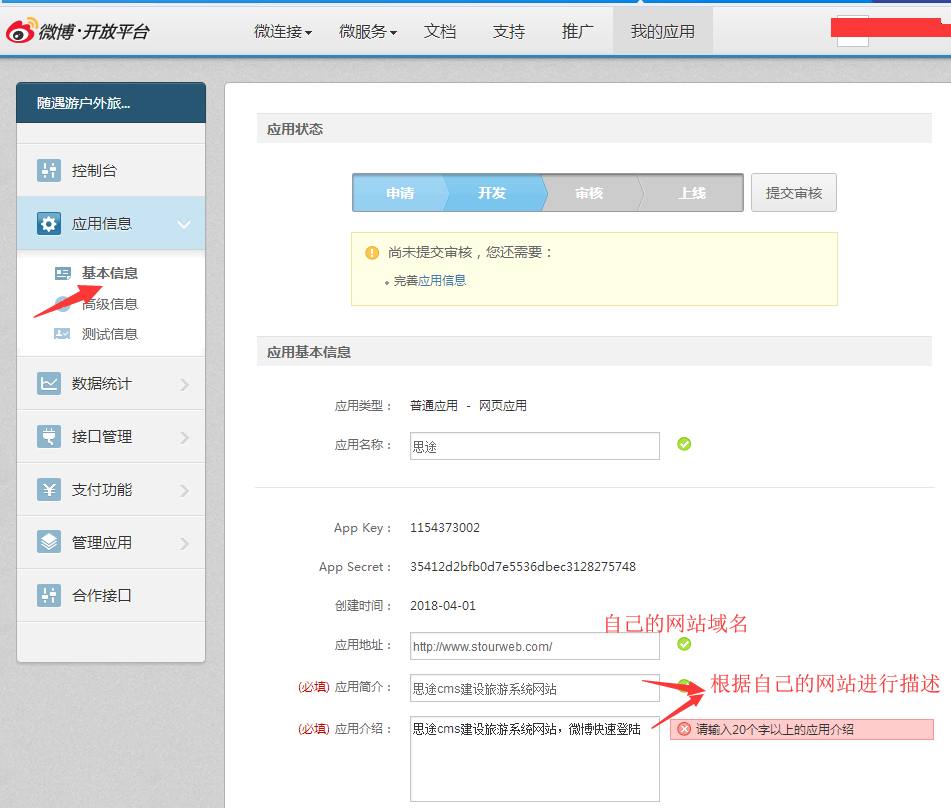Click the 数据统计 chart icon
Image resolution: width=951 pixels, height=808 pixels.
click(x=49, y=384)
